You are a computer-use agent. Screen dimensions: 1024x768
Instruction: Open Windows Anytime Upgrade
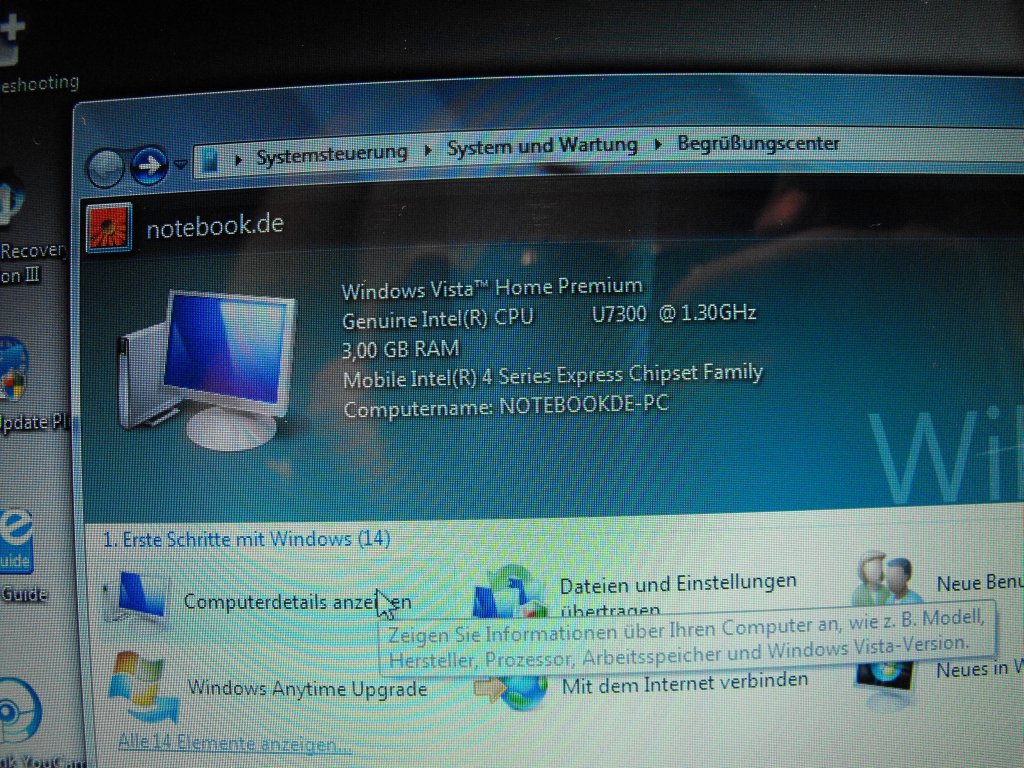click(307, 688)
